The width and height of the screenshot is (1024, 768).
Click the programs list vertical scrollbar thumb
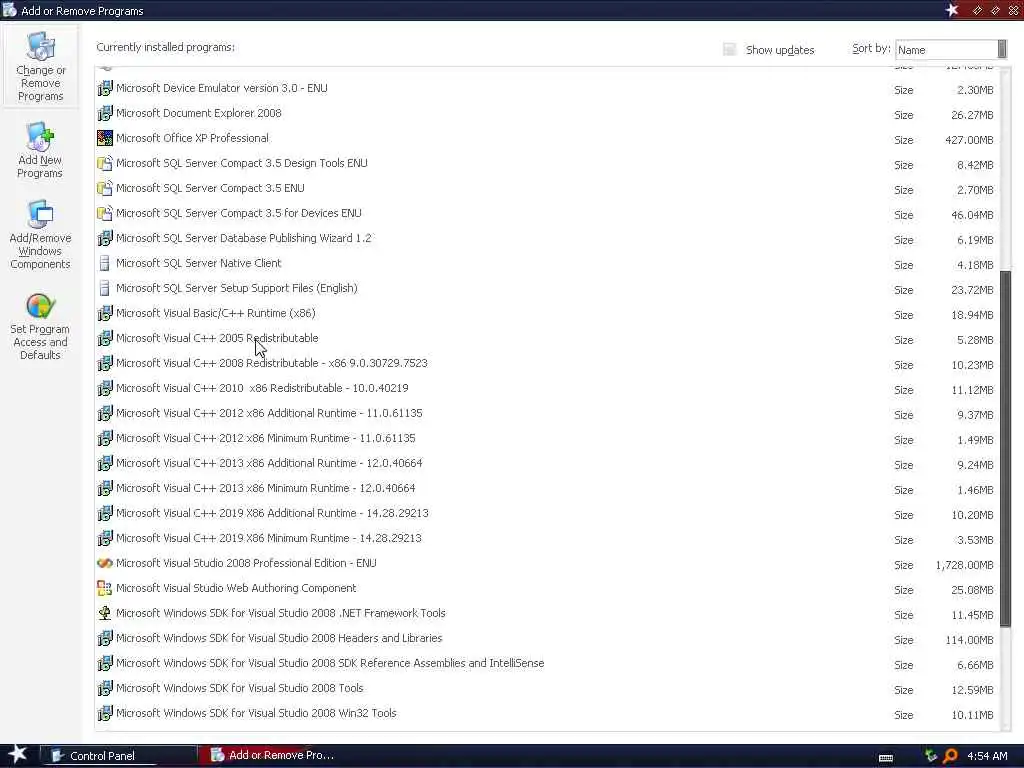[1005, 448]
